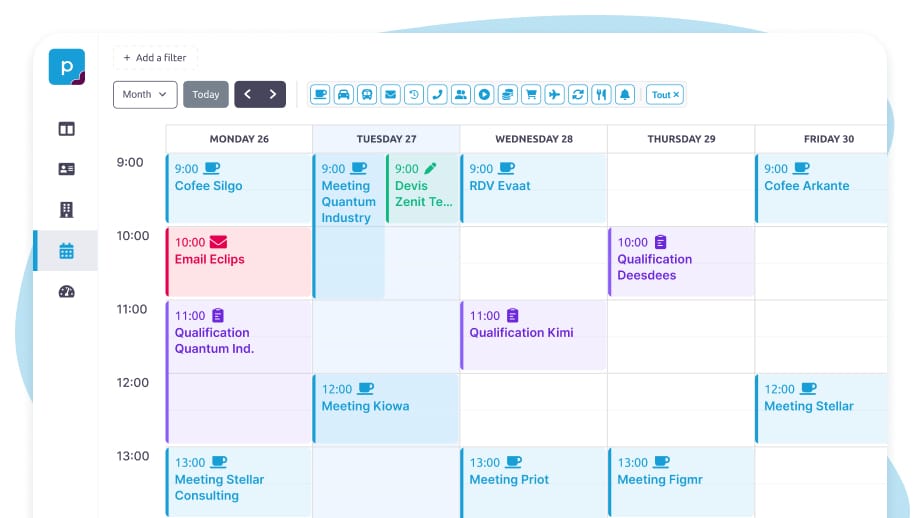Filter by airplane travel activity icon
Image resolution: width=920 pixels, height=518 pixels.
pos(555,95)
